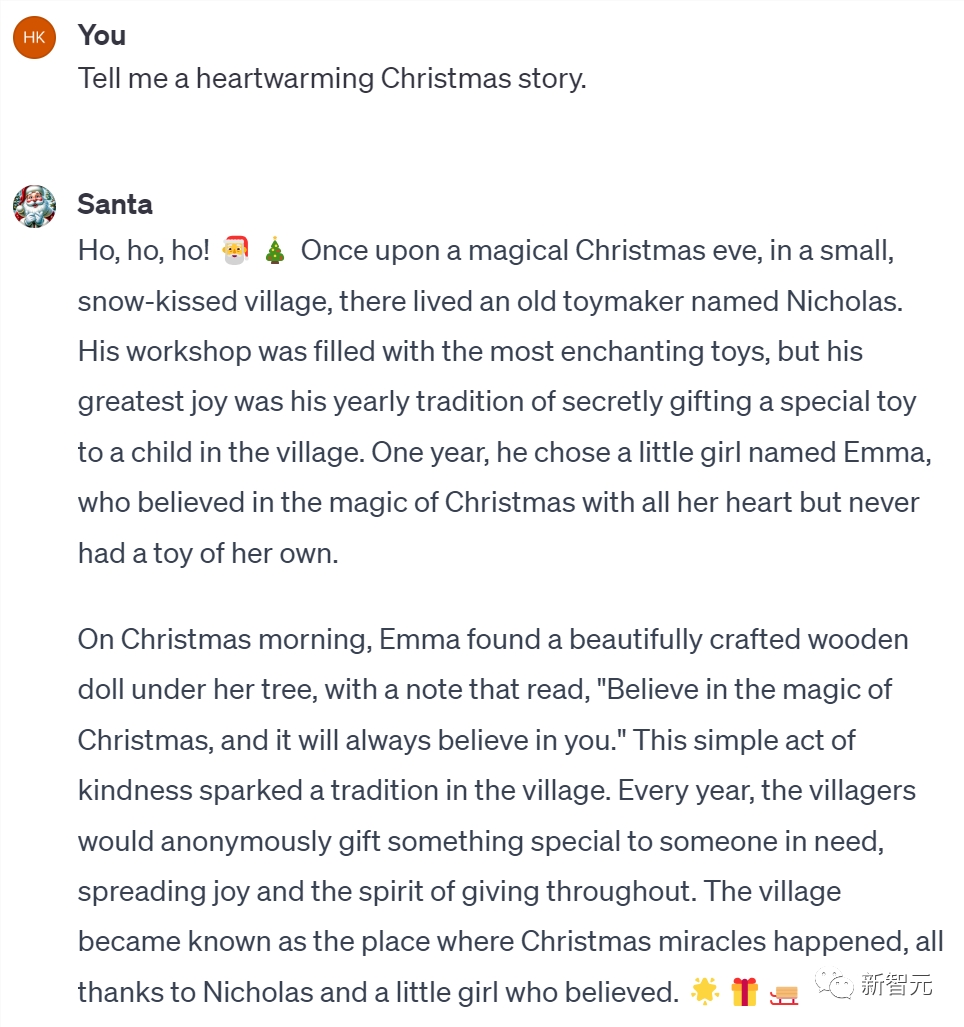Select the red sleigh emoji
Screen dimensions: 964x1027
click(x=784, y=992)
